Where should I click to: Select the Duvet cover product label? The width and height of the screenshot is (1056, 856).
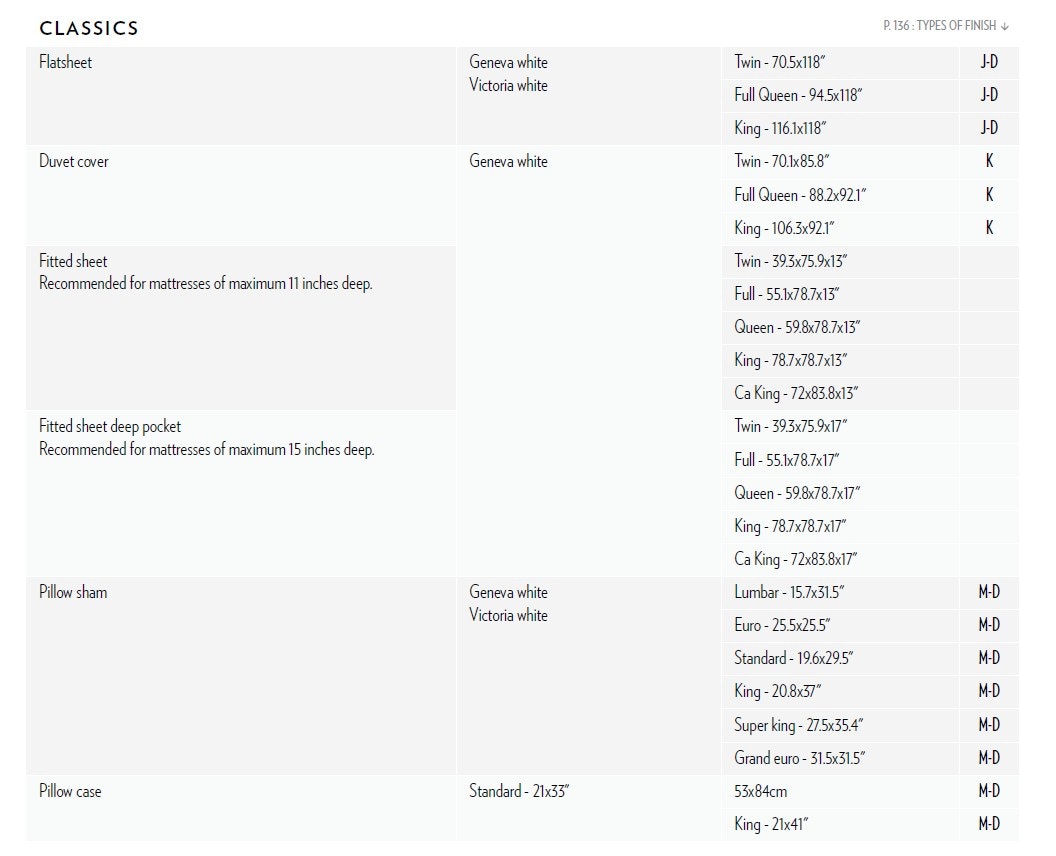tap(74, 161)
